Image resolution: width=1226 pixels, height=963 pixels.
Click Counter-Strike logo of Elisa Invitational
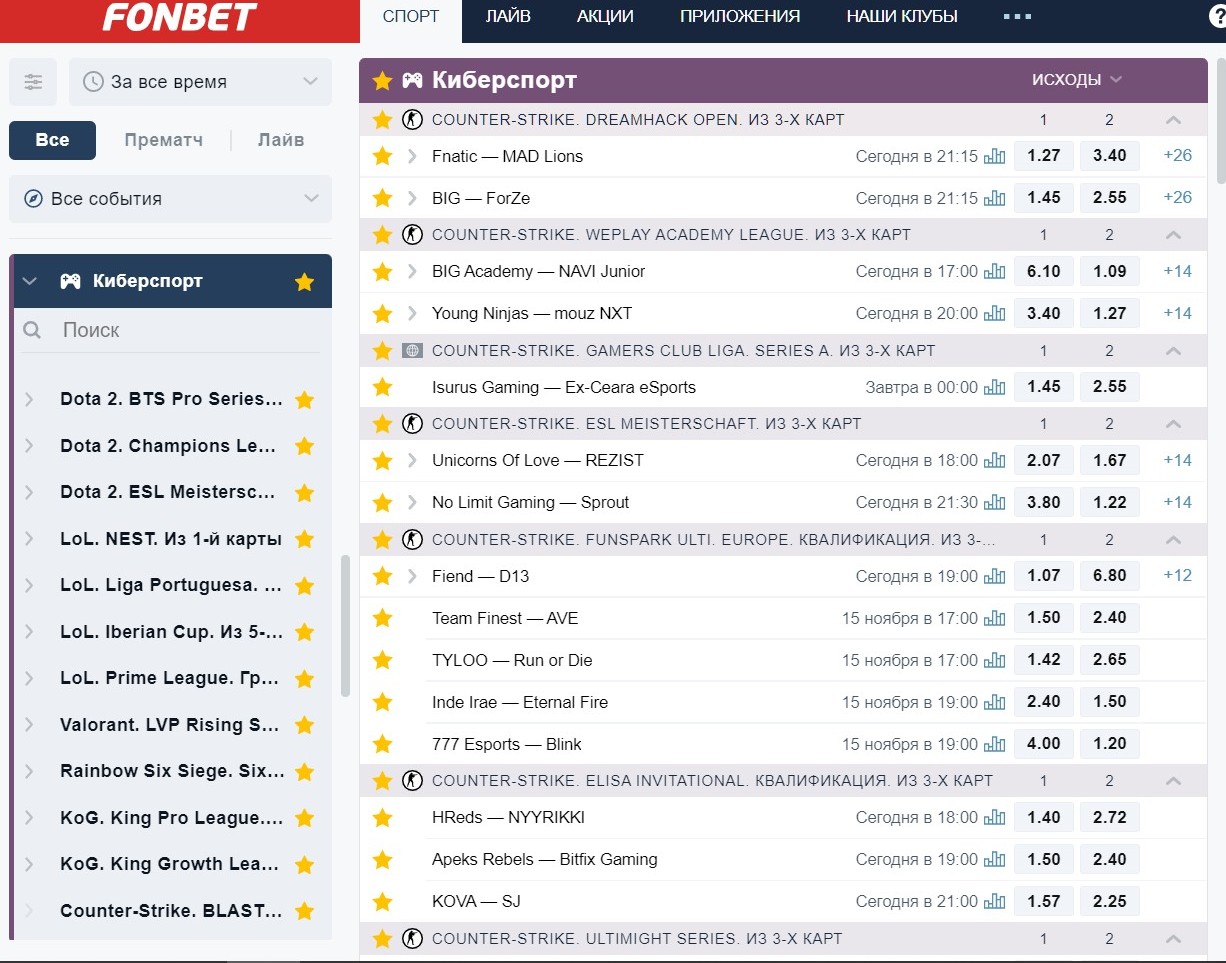[412, 781]
